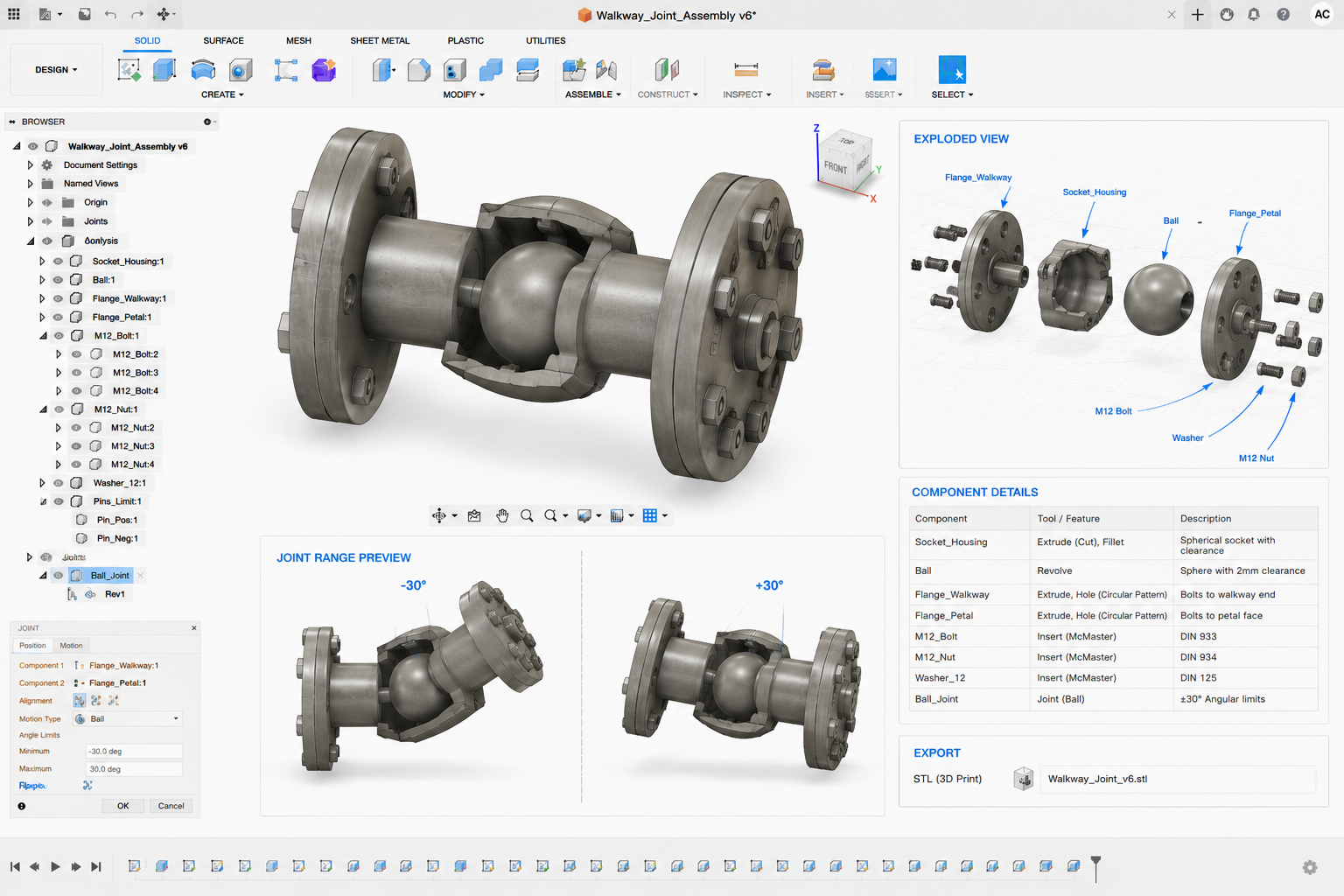This screenshot has height=896, width=1344.
Task: Open the INSPECT menu label
Action: [x=747, y=94]
